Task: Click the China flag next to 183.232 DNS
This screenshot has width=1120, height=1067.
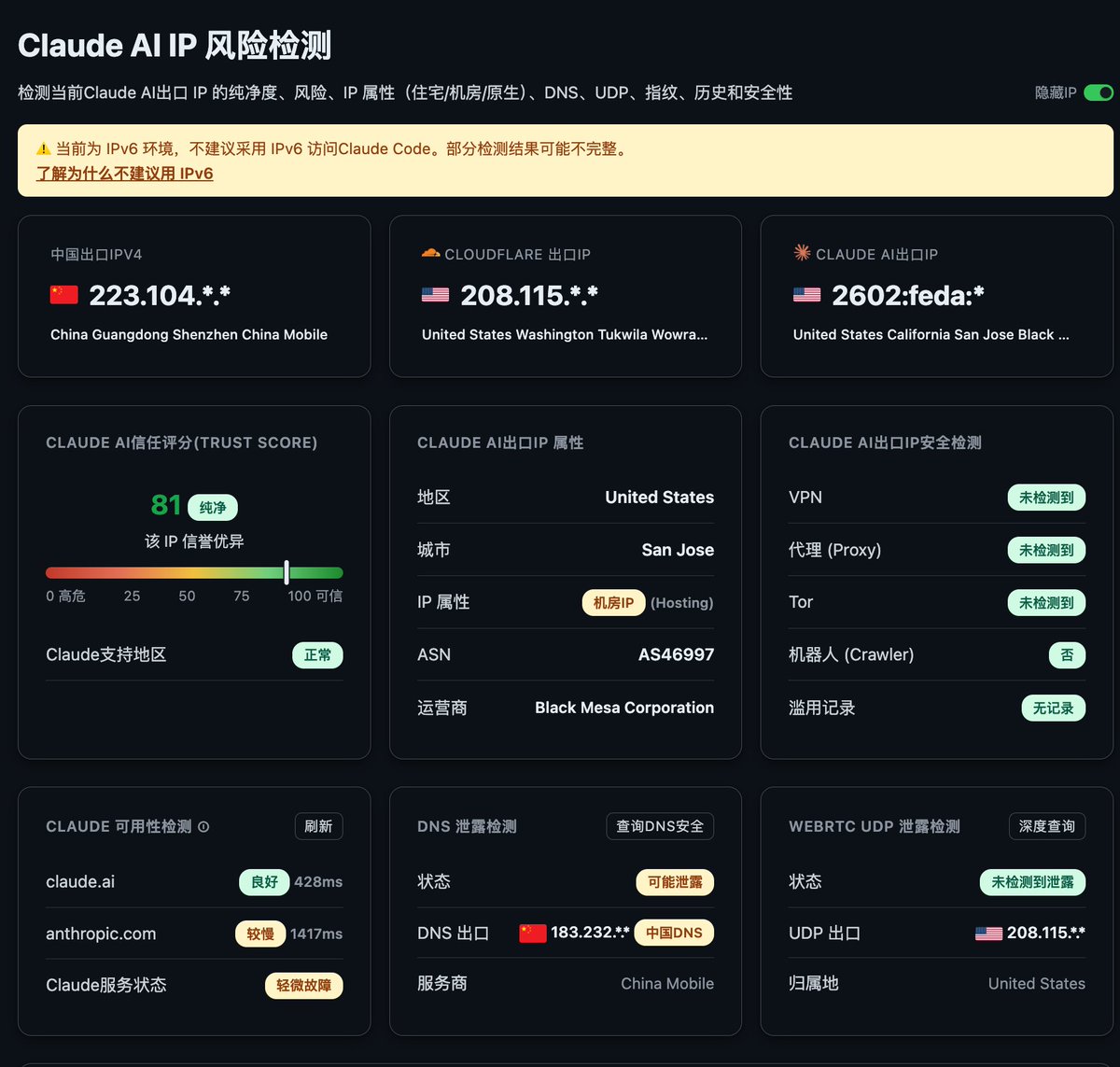Action: tap(533, 933)
